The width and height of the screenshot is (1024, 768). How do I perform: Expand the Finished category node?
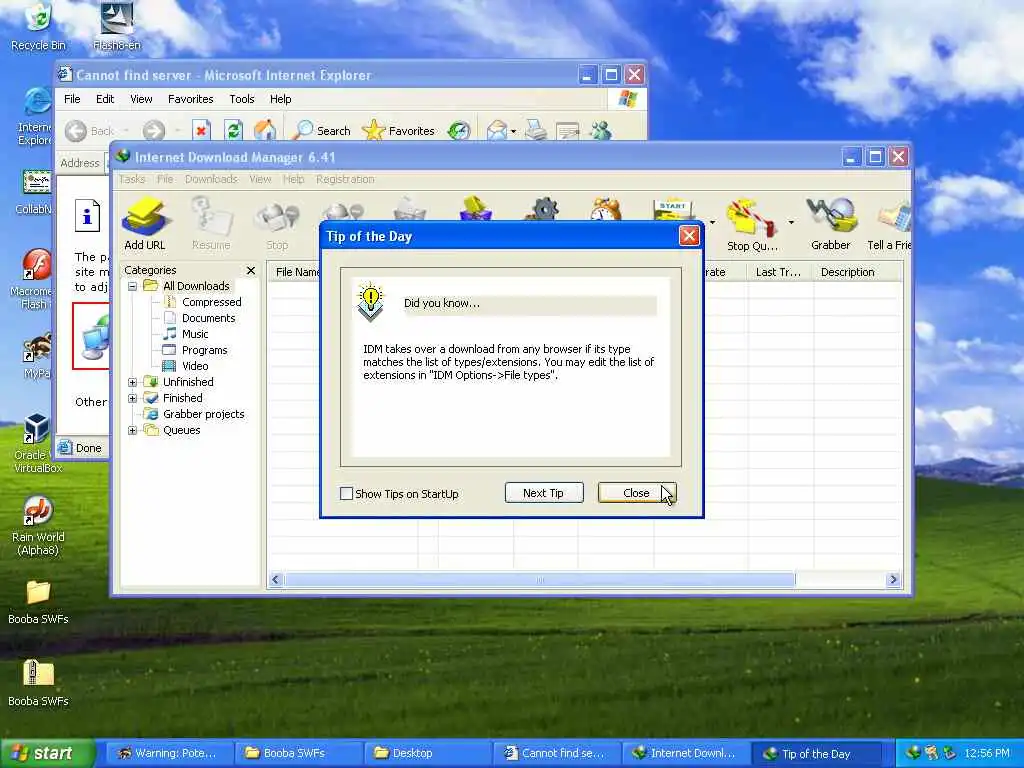pyautogui.click(x=133, y=398)
